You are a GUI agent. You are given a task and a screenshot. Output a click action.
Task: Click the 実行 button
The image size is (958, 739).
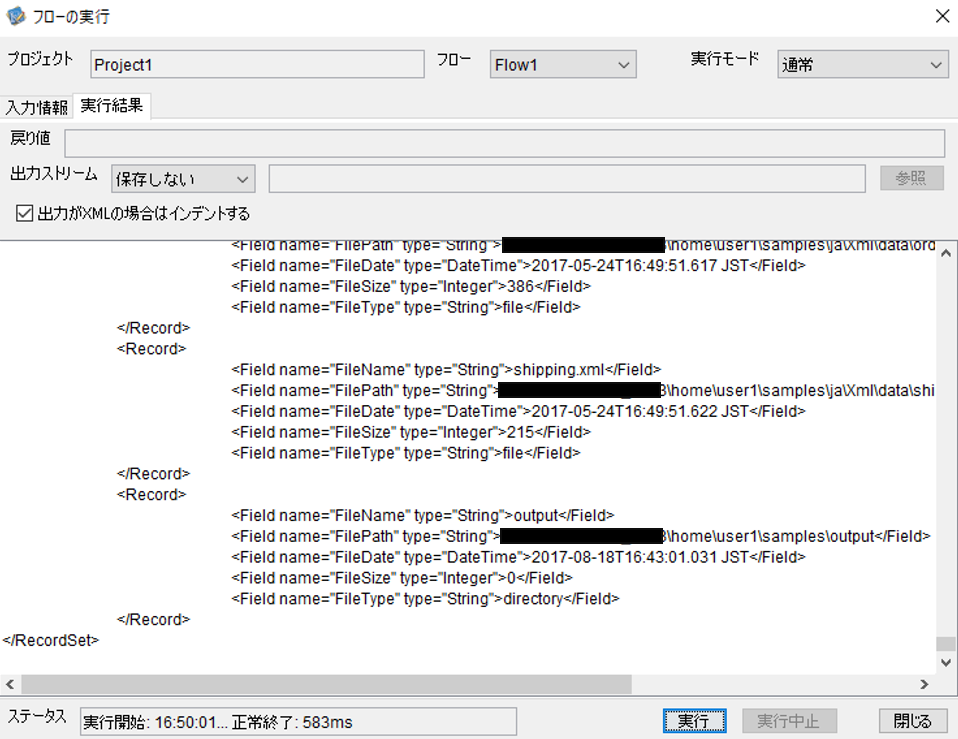tap(694, 721)
